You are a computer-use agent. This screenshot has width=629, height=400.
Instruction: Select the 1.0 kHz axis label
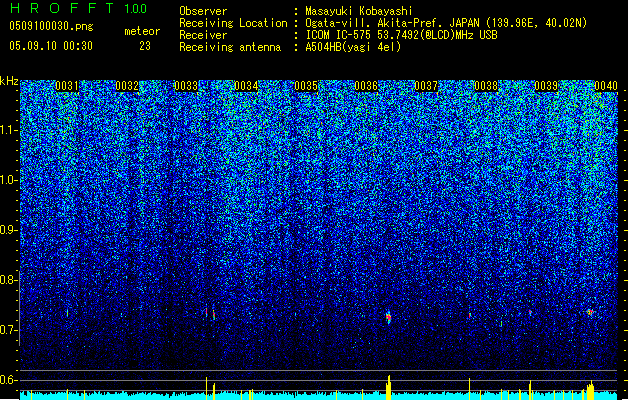click(x=8, y=180)
